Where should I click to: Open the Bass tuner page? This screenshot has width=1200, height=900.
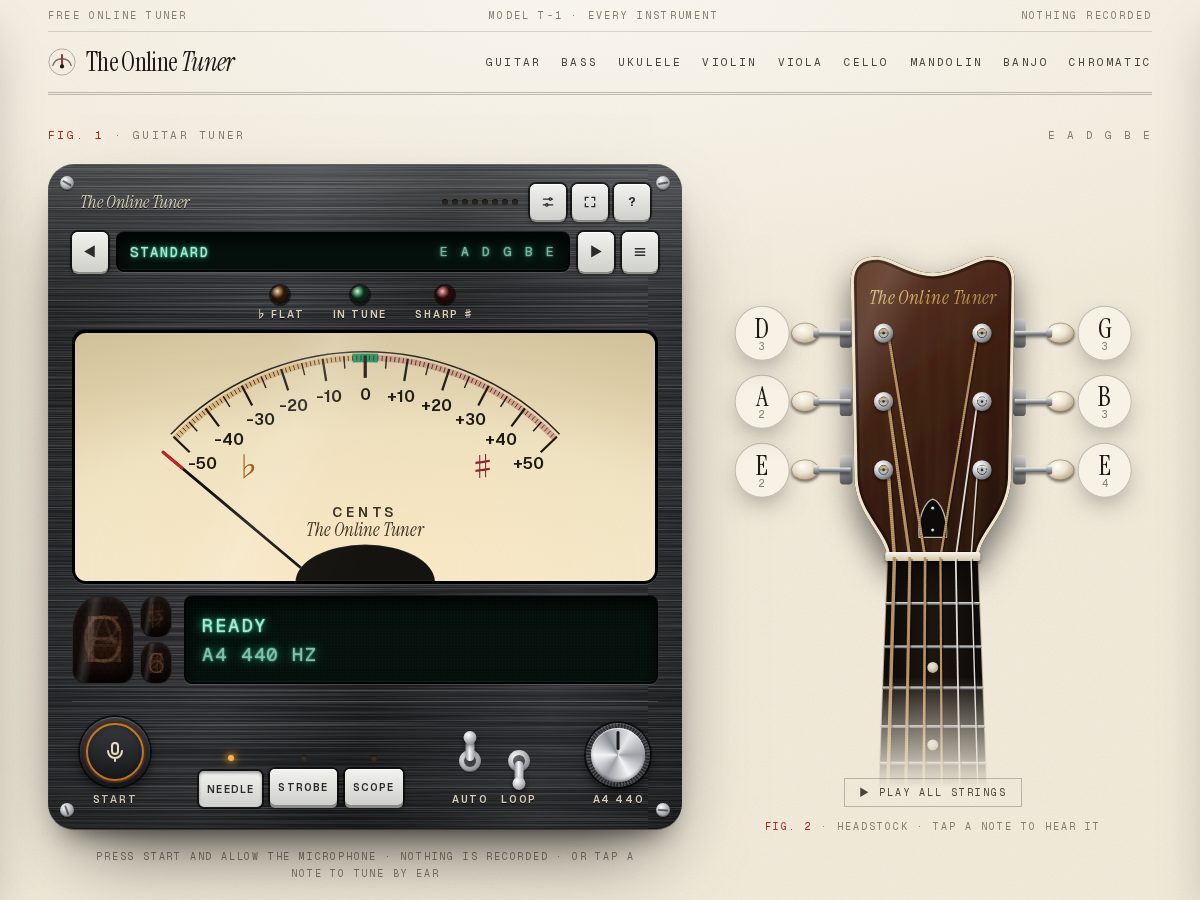(x=579, y=62)
